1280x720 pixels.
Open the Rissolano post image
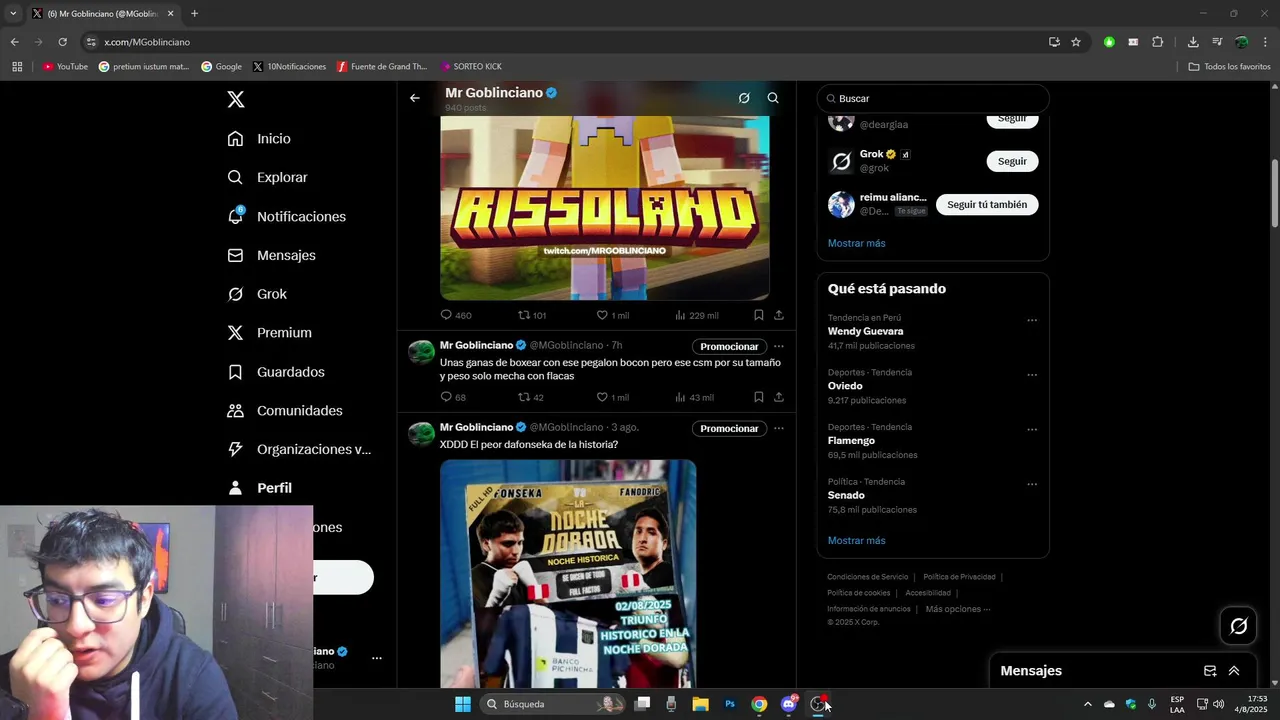pyautogui.click(x=605, y=208)
